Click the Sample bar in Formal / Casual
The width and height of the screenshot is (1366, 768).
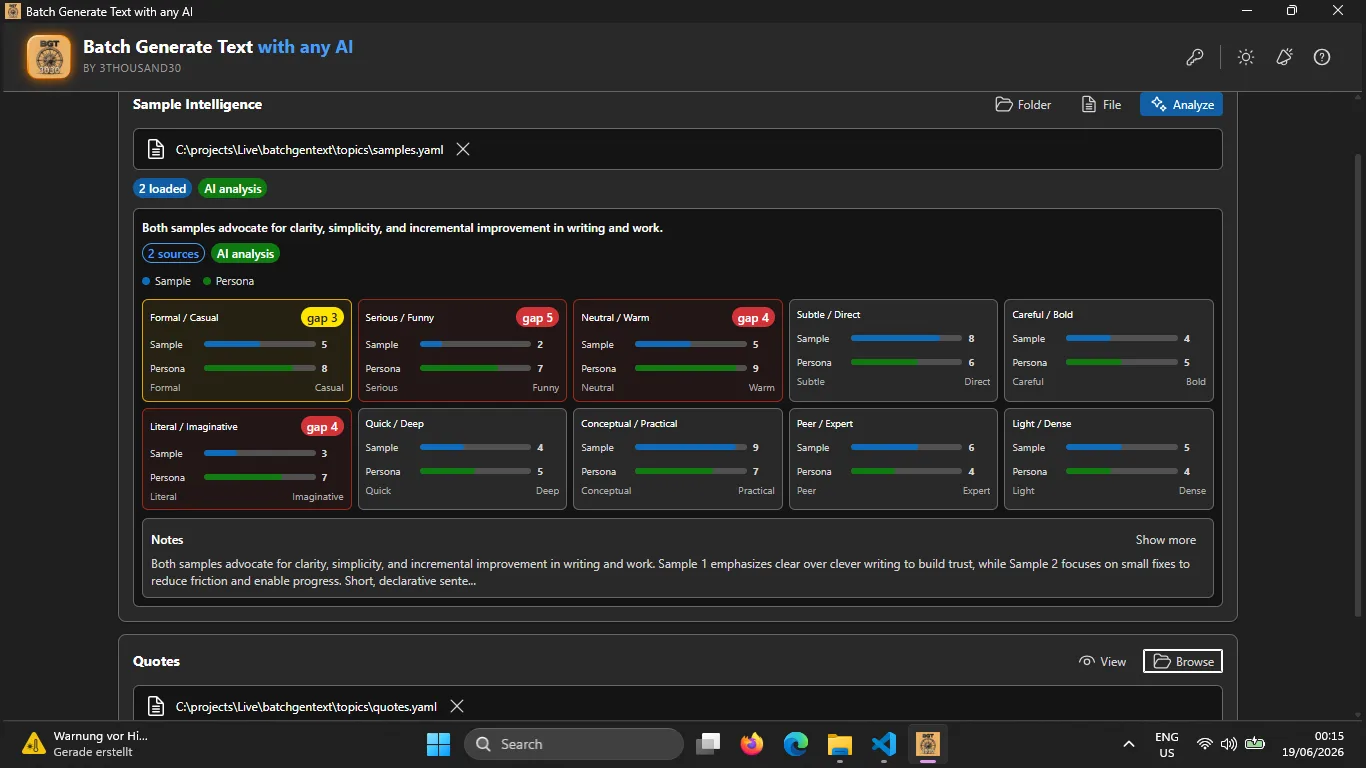tap(259, 344)
